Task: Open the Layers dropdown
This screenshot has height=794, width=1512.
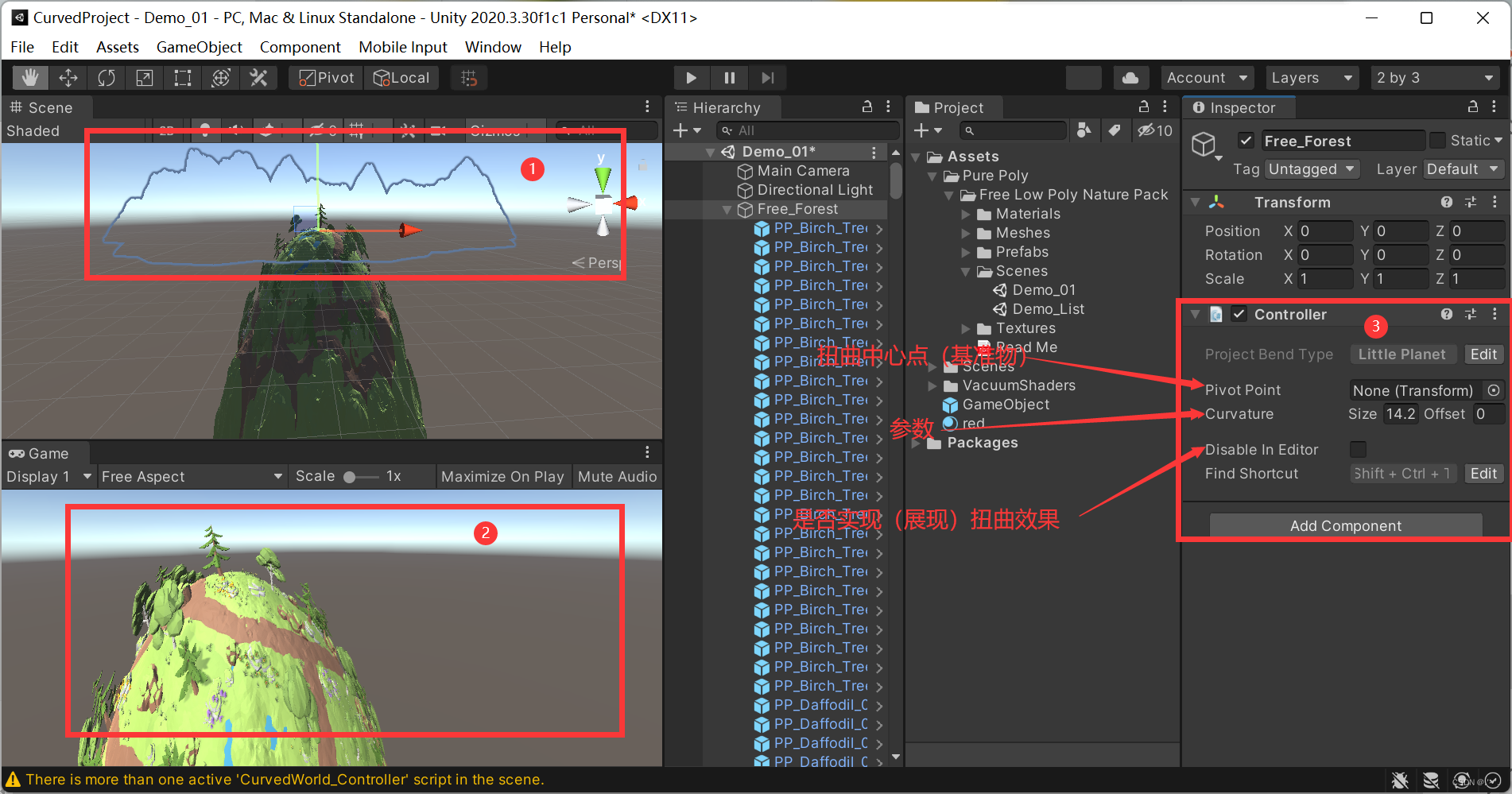Action: click(x=1312, y=77)
